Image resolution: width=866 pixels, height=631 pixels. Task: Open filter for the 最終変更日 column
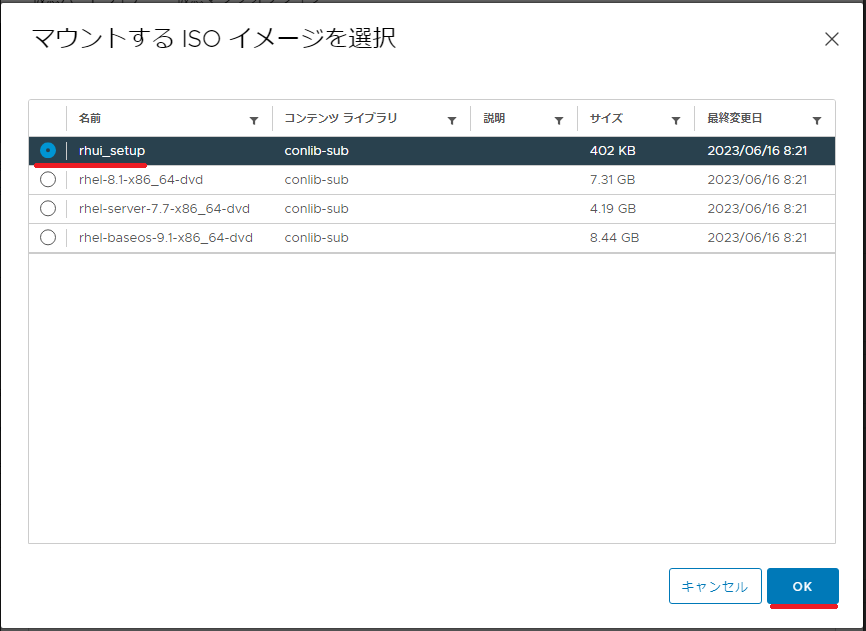point(817,120)
